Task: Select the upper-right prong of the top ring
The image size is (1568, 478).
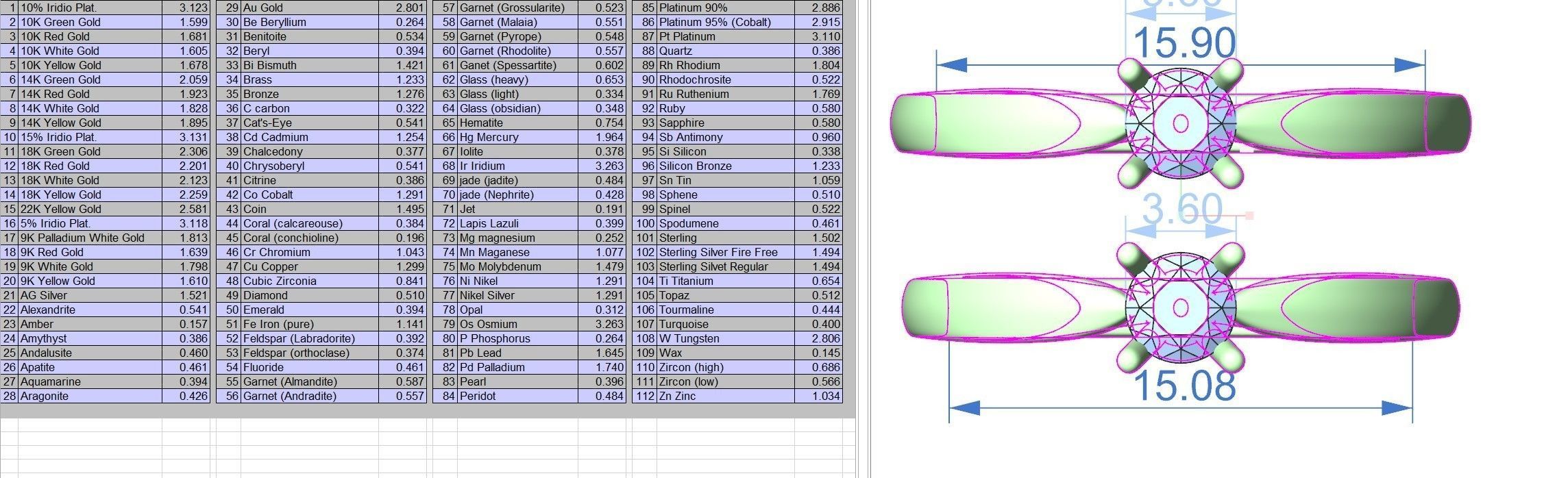Action: (1228, 72)
